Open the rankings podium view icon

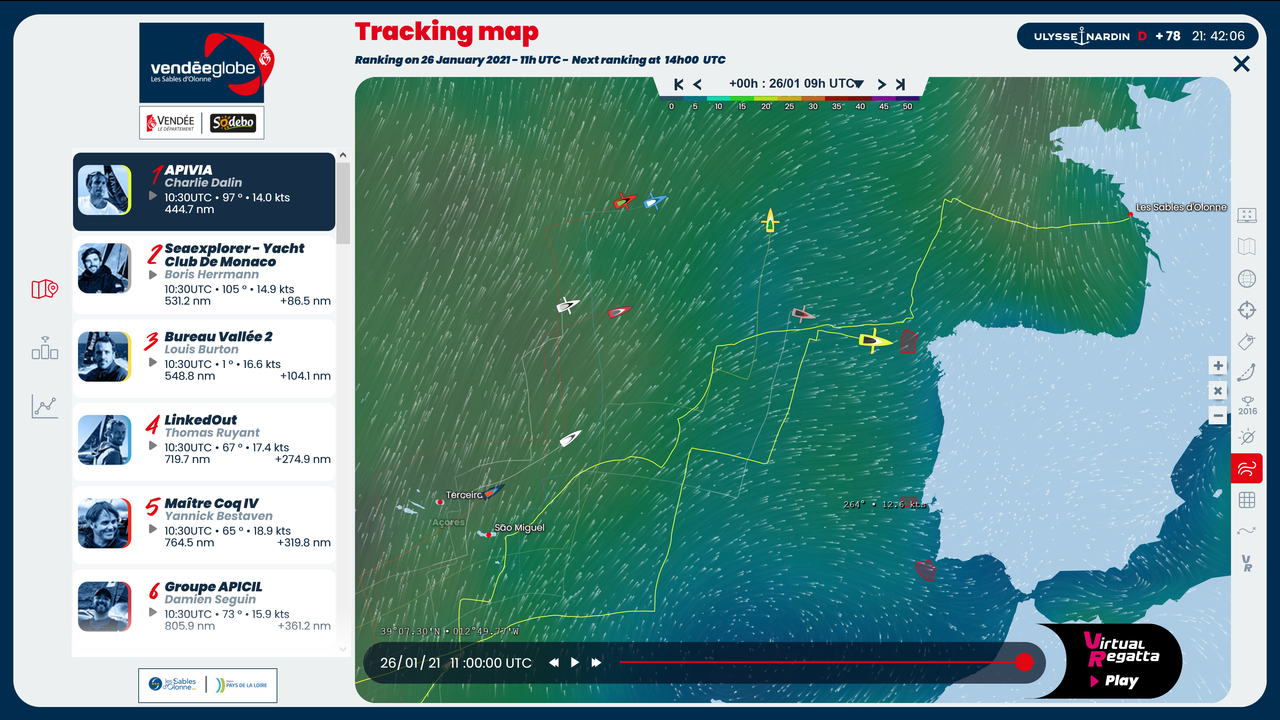45,348
